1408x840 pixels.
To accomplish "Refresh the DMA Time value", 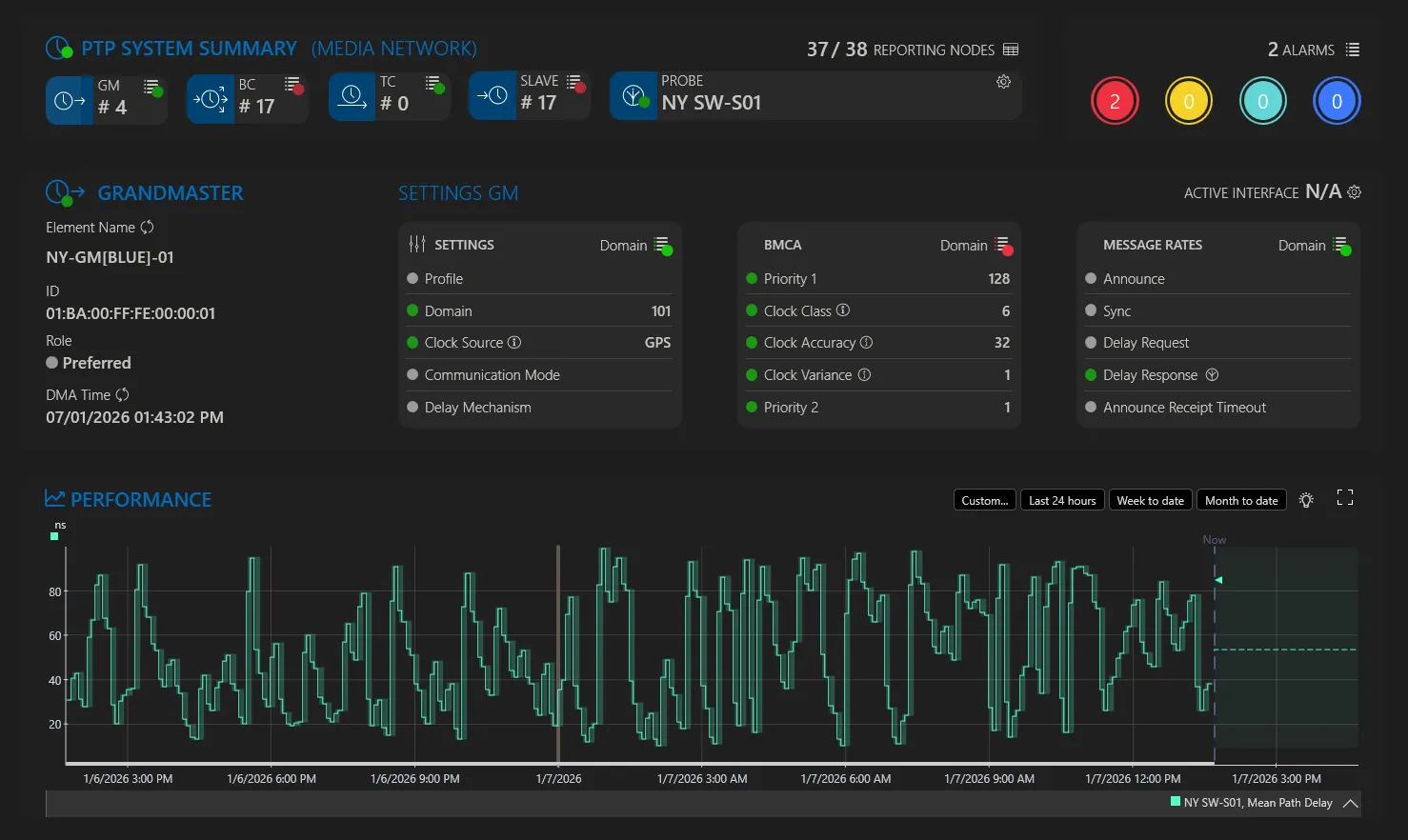I will pyautogui.click(x=122, y=394).
